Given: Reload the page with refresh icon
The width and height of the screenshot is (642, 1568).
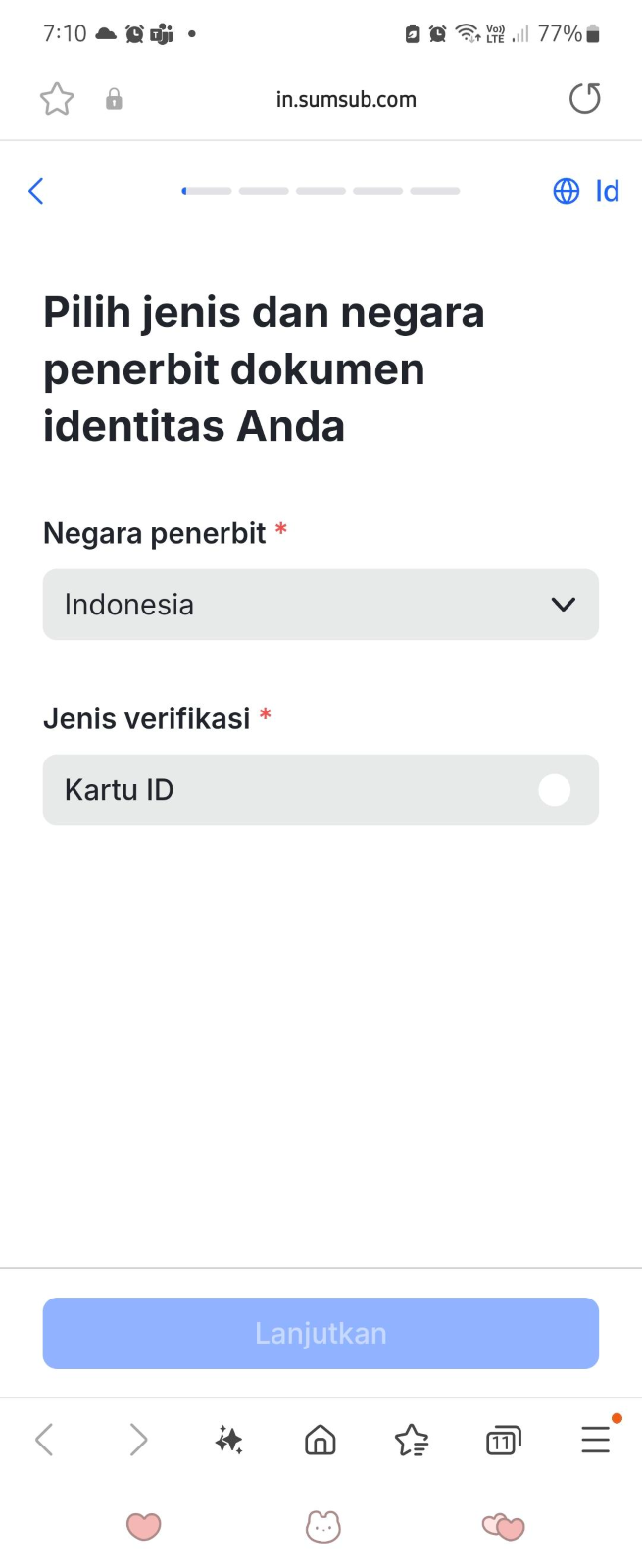Looking at the screenshot, I should pyautogui.click(x=584, y=99).
